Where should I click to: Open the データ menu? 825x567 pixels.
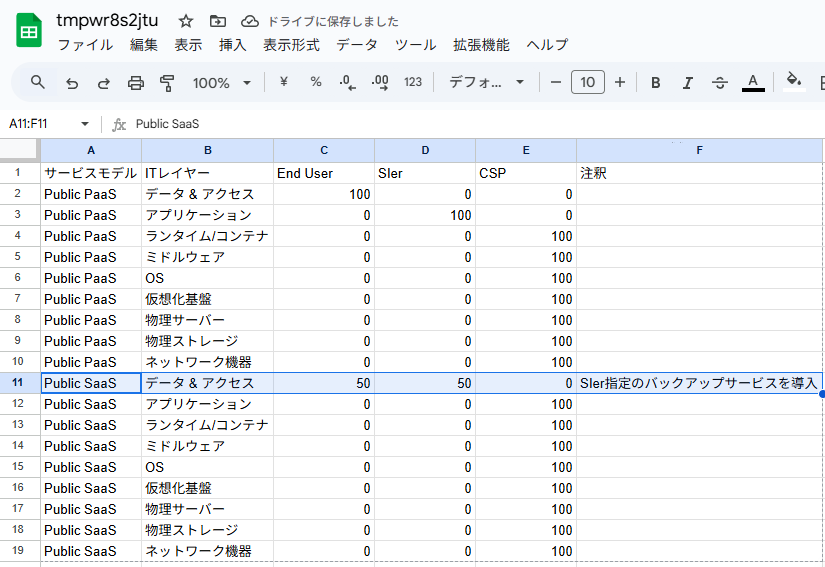[357, 45]
